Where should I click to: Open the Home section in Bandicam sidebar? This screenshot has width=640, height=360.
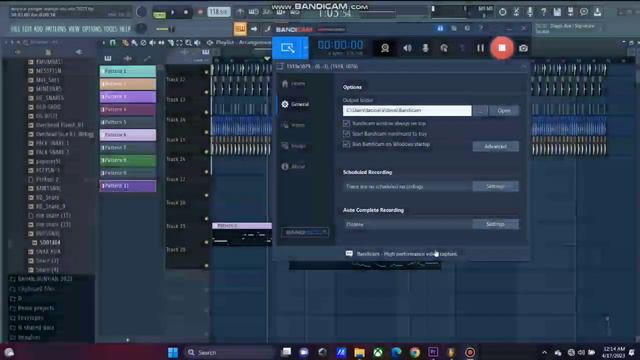pos(293,84)
